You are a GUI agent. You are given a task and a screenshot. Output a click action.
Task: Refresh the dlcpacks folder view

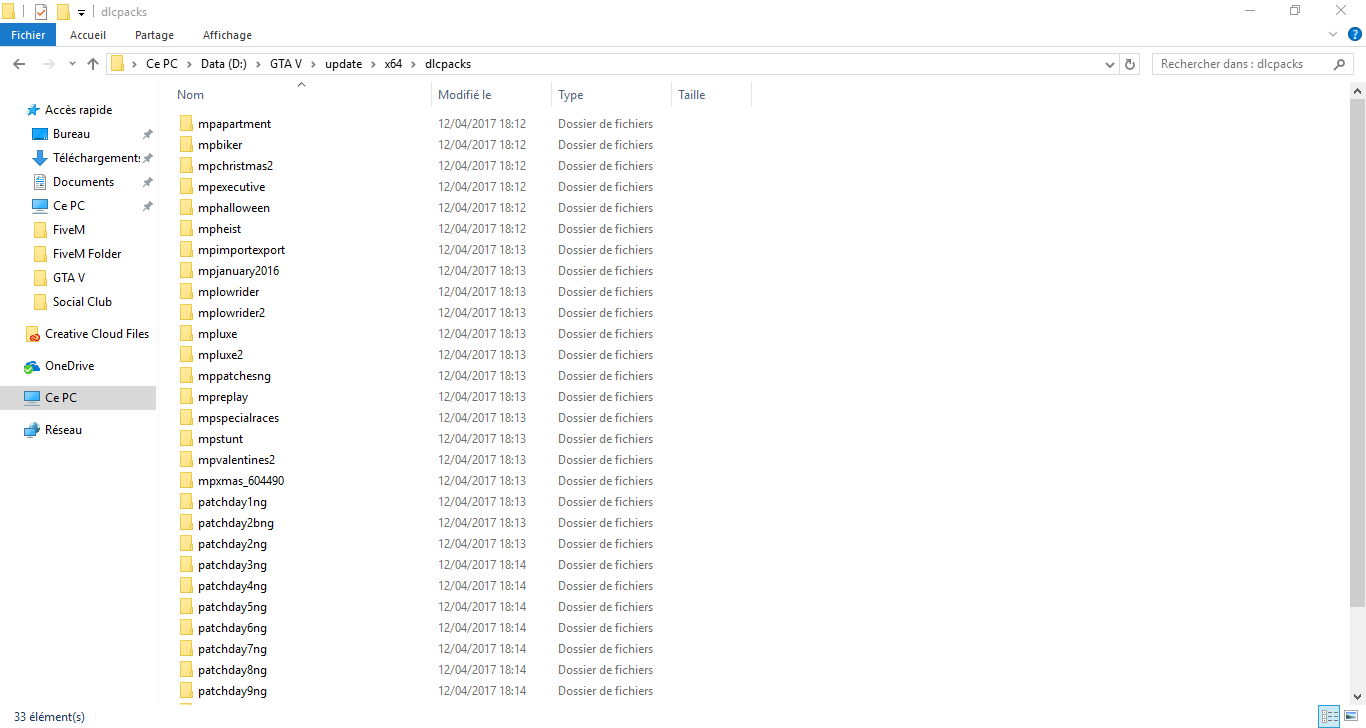click(1131, 64)
